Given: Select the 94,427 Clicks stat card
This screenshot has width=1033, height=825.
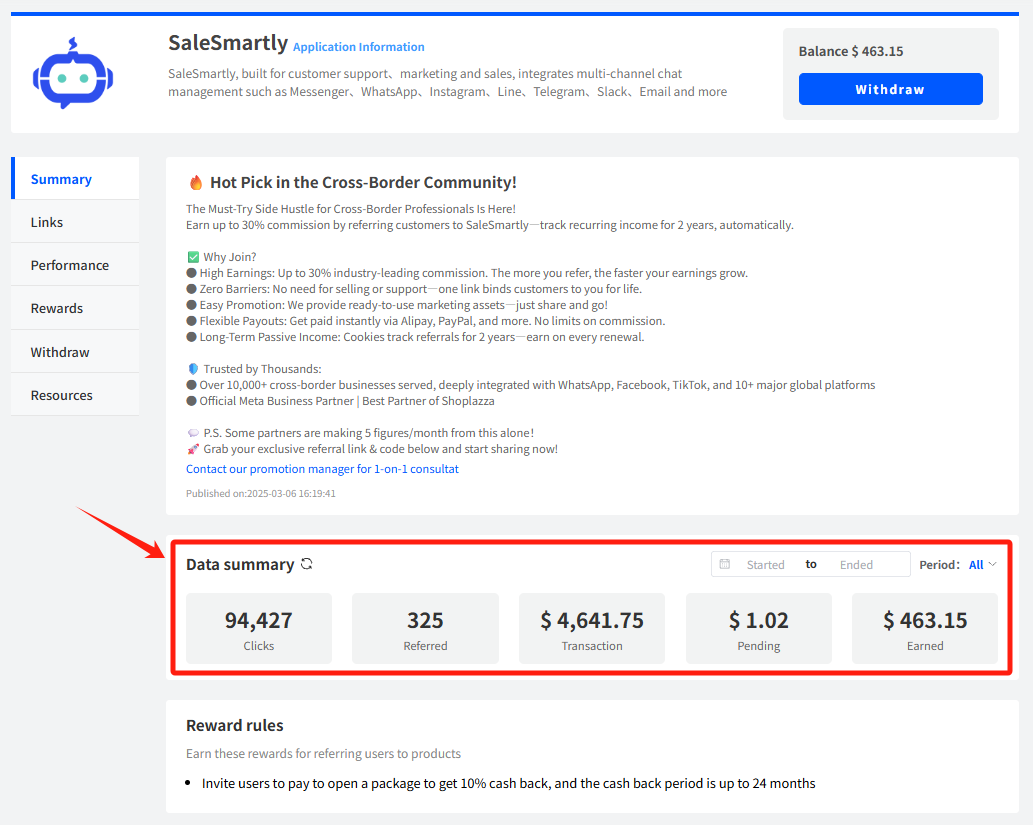Looking at the screenshot, I should 259,629.
